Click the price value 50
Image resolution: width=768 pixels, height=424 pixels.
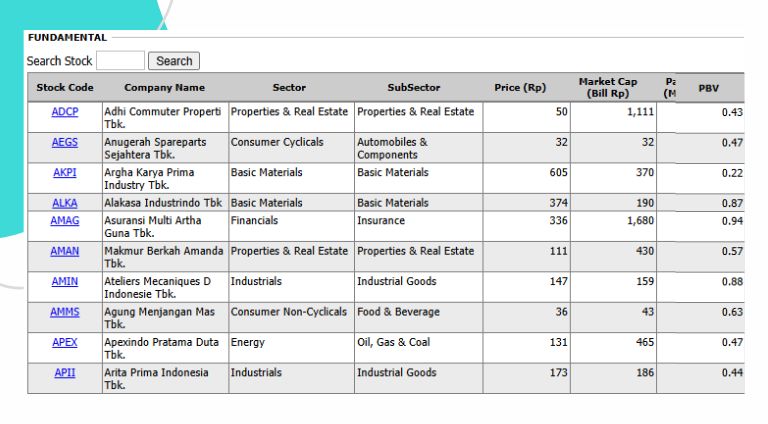pyautogui.click(x=562, y=112)
